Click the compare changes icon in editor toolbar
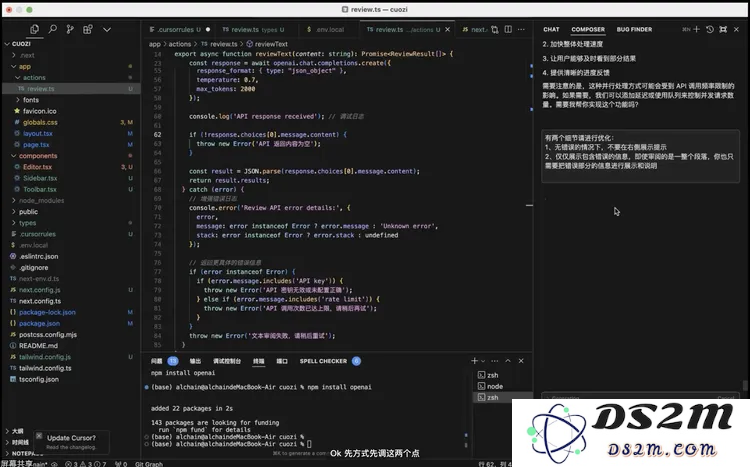This screenshot has height=467, width=750. coord(495,30)
